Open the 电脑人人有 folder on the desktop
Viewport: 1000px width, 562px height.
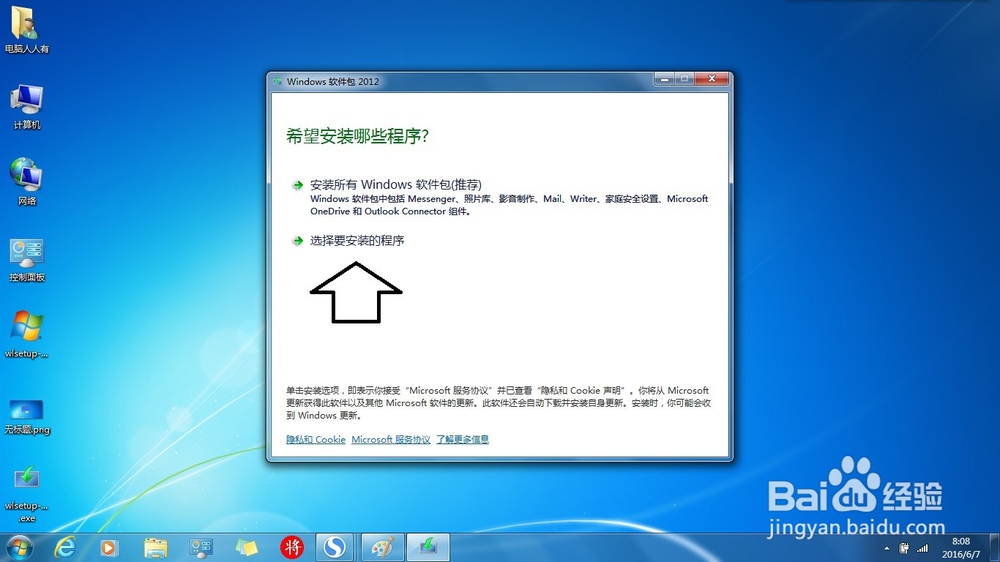tap(26, 29)
